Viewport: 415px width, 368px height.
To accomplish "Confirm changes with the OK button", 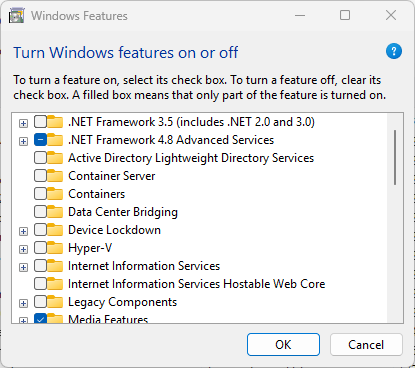I will click(x=283, y=345).
